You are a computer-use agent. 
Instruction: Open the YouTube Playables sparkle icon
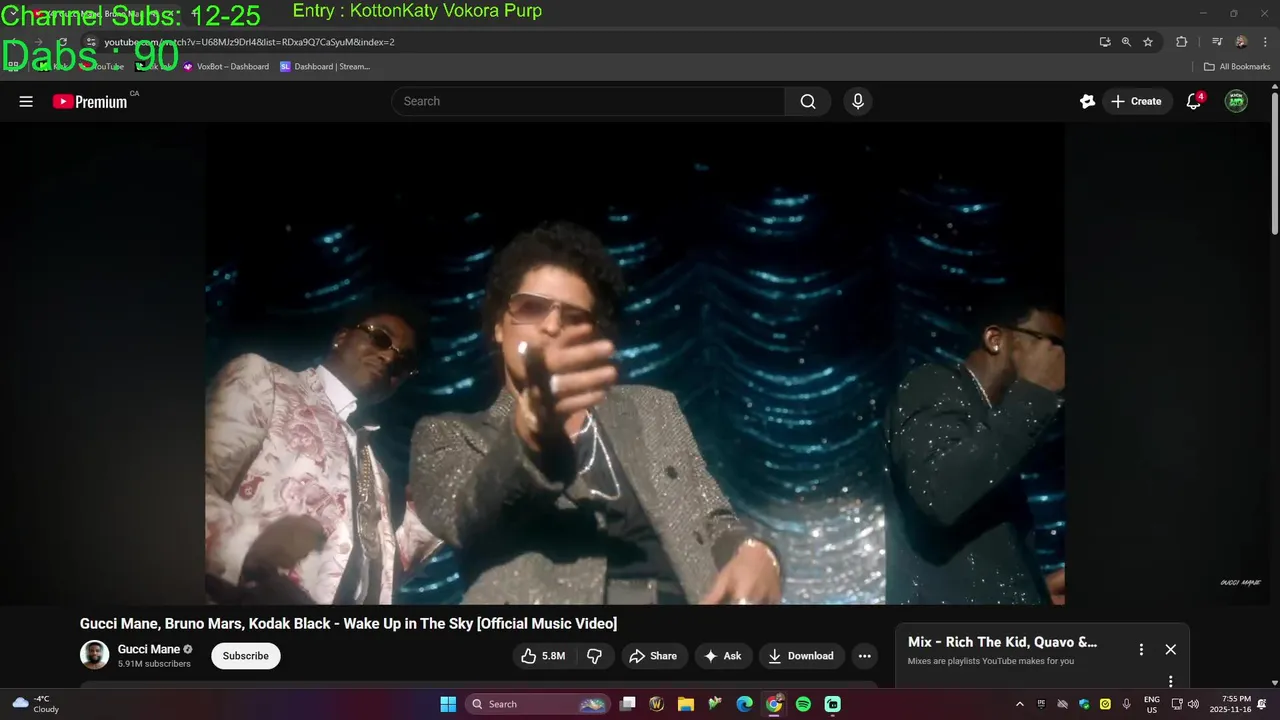click(1087, 101)
